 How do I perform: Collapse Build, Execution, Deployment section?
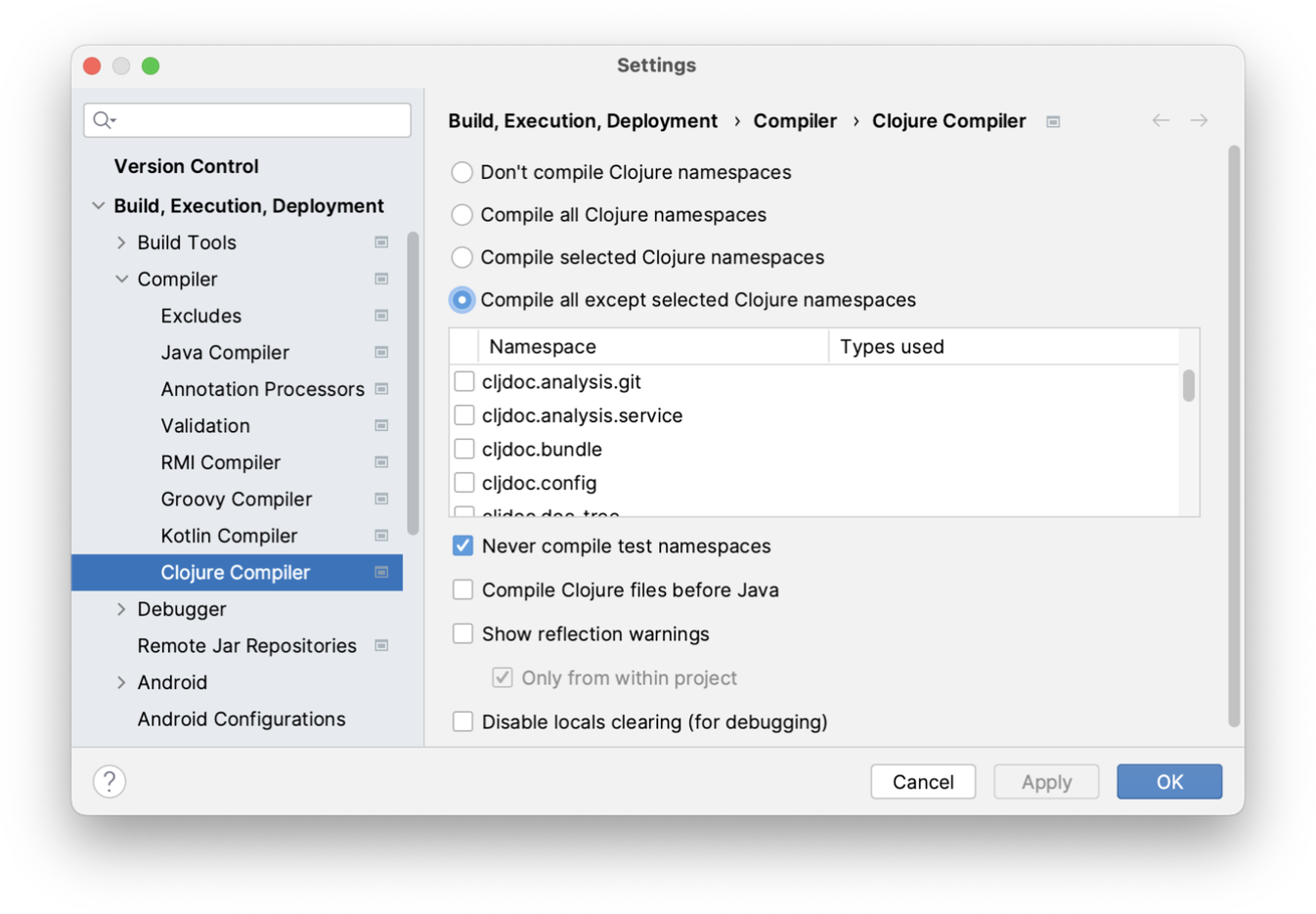click(x=98, y=205)
